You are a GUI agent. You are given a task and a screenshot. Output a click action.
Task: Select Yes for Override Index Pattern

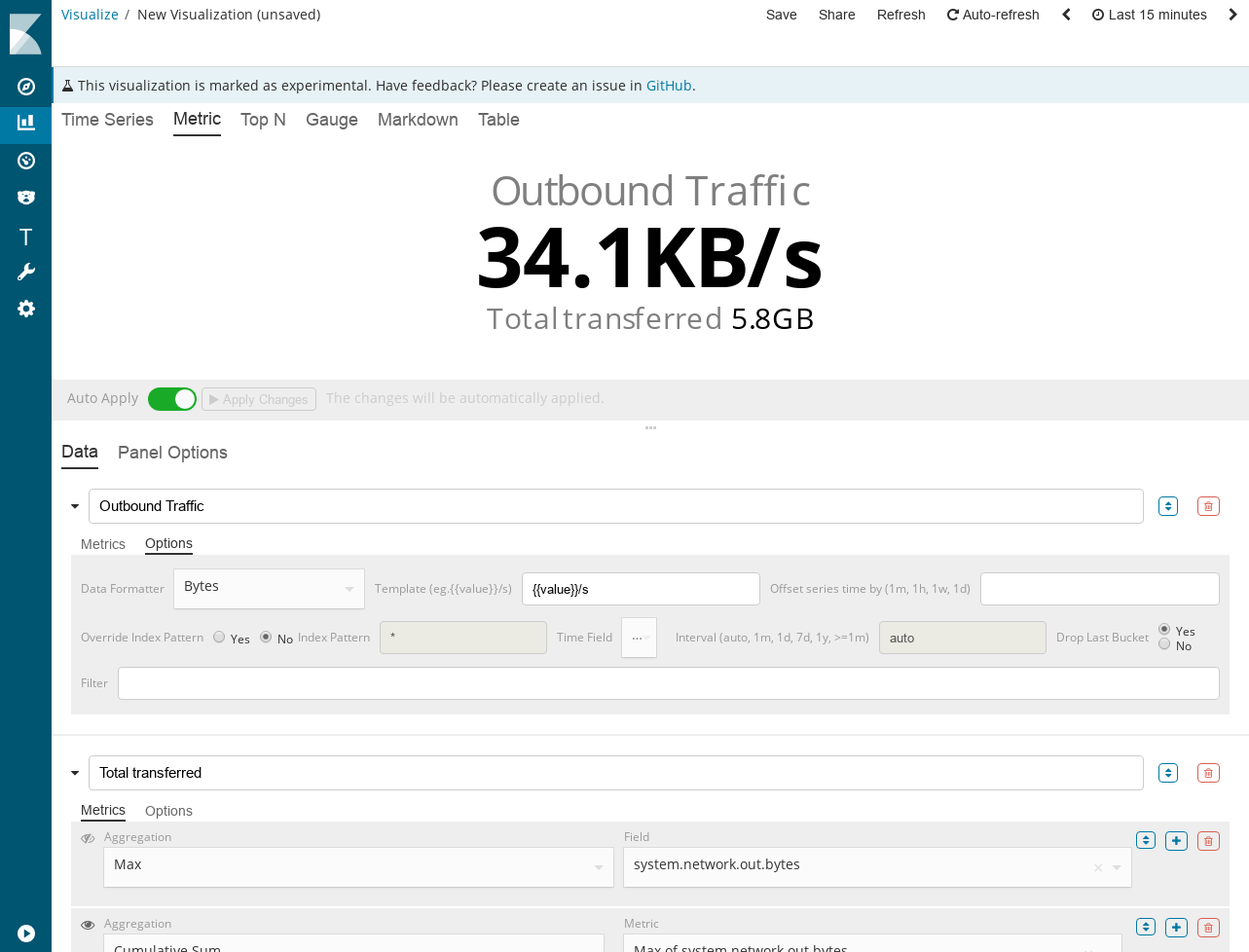coord(219,638)
